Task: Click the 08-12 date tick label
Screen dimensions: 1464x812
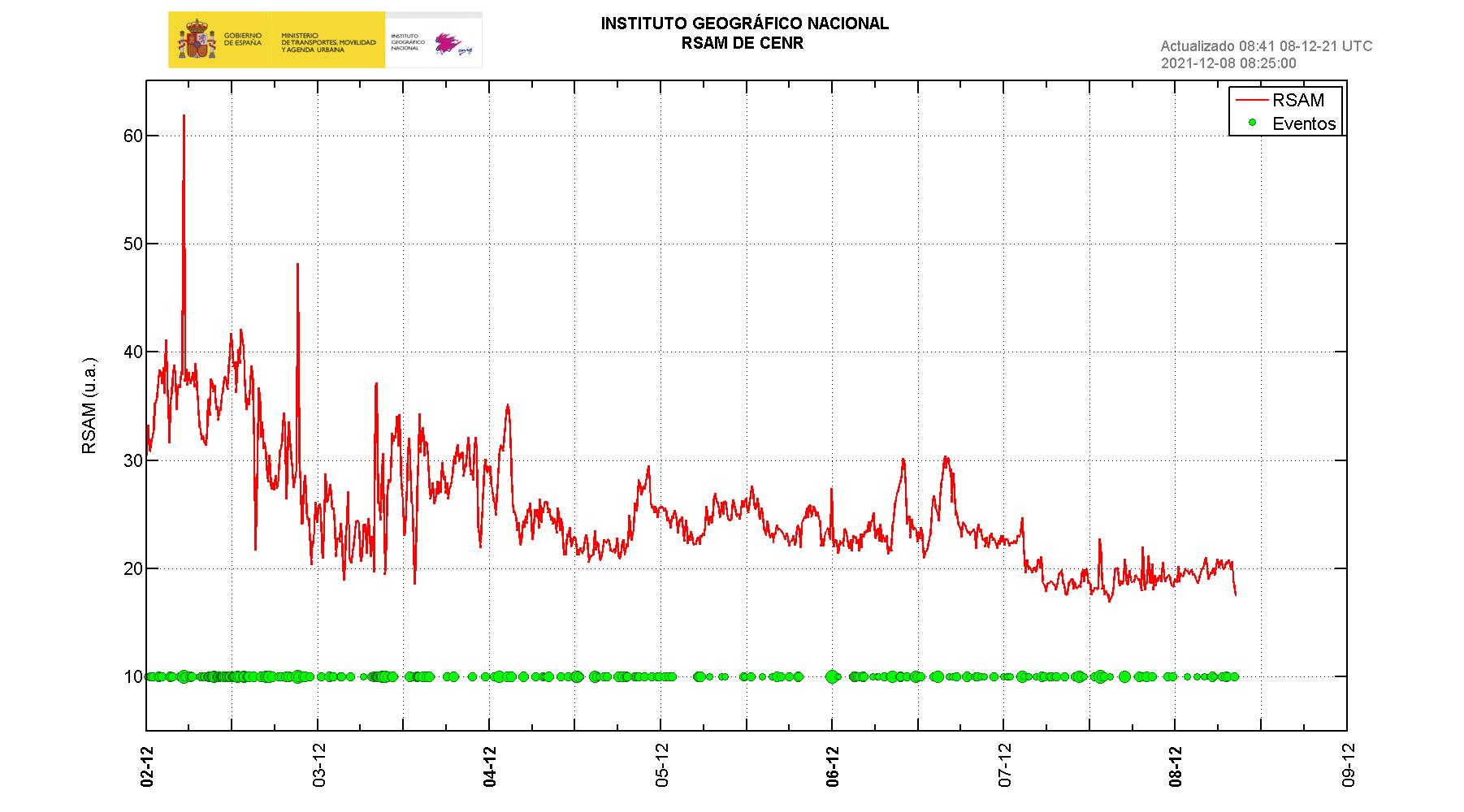Action: tap(1176, 765)
